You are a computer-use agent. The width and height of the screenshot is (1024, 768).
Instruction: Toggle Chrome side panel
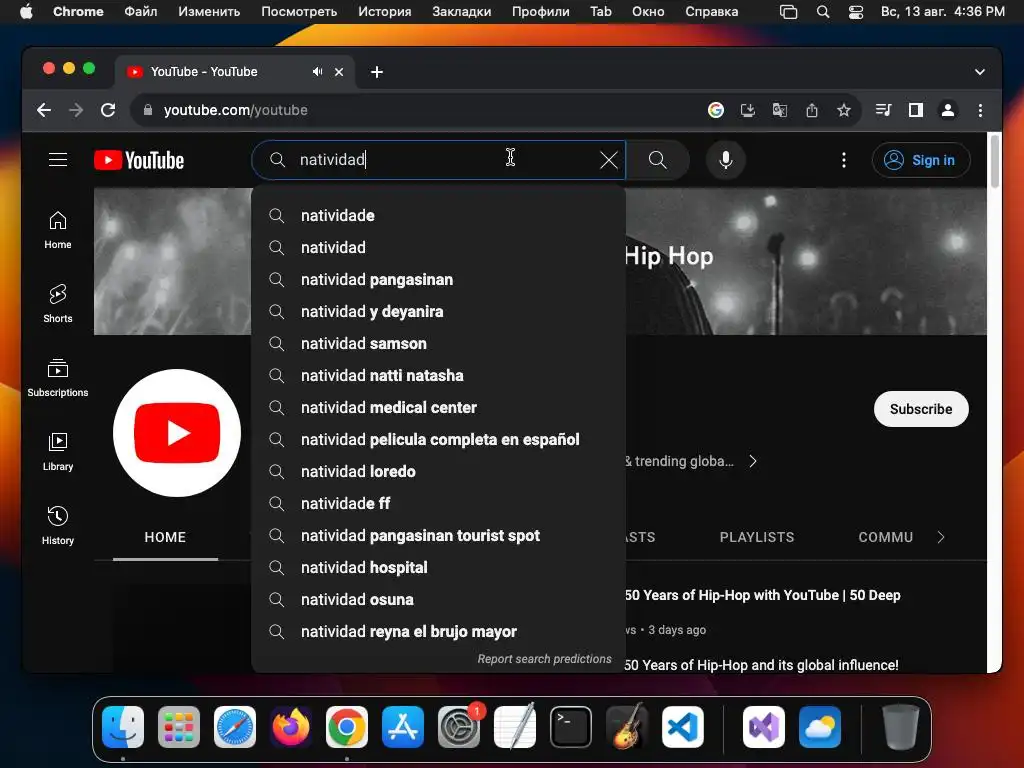(x=916, y=110)
